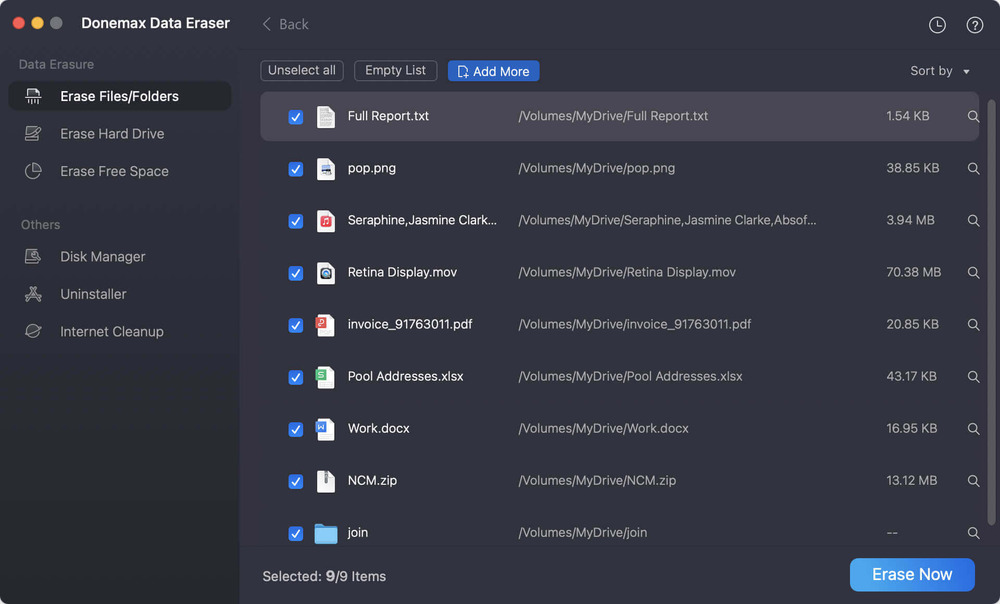Uncheck invoice_91763011.pdf checkbox
Viewport: 1000px width, 604px height.
click(x=295, y=325)
